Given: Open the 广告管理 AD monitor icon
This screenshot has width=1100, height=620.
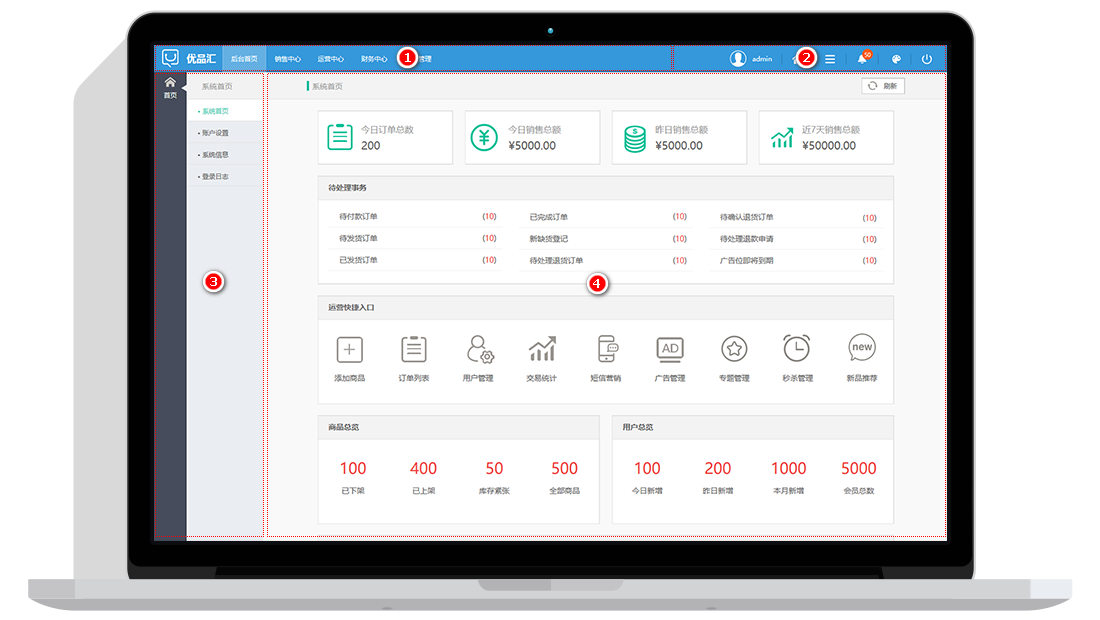Looking at the screenshot, I should 670,349.
